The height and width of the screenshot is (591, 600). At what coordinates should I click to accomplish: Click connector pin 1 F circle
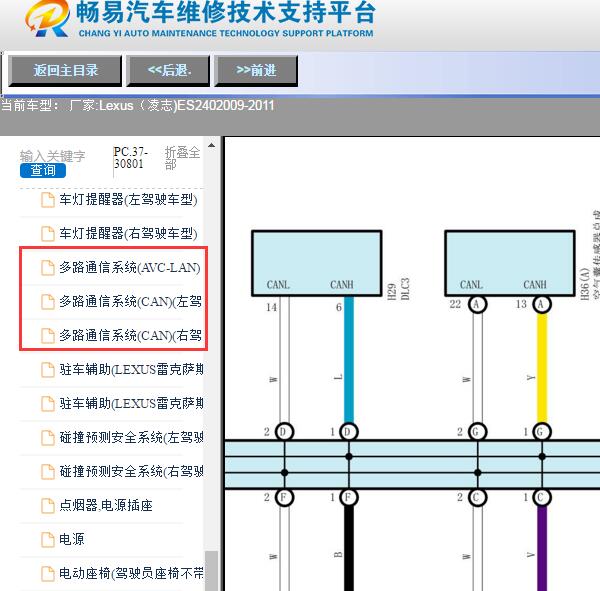click(x=349, y=497)
